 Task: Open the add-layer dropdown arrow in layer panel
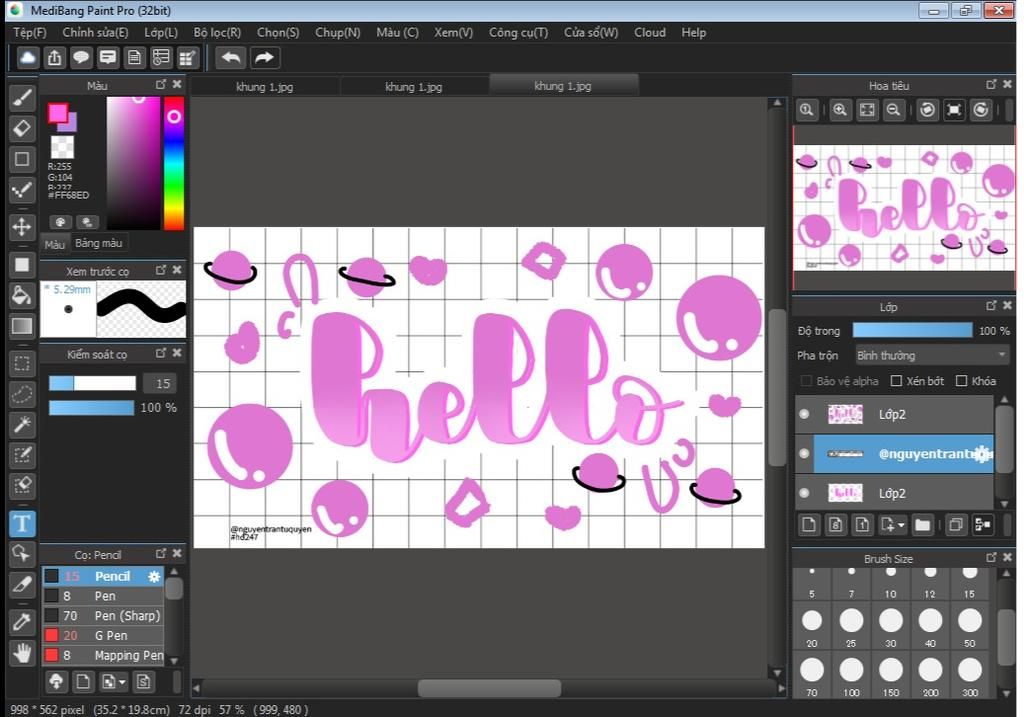[x=901, y=526]
